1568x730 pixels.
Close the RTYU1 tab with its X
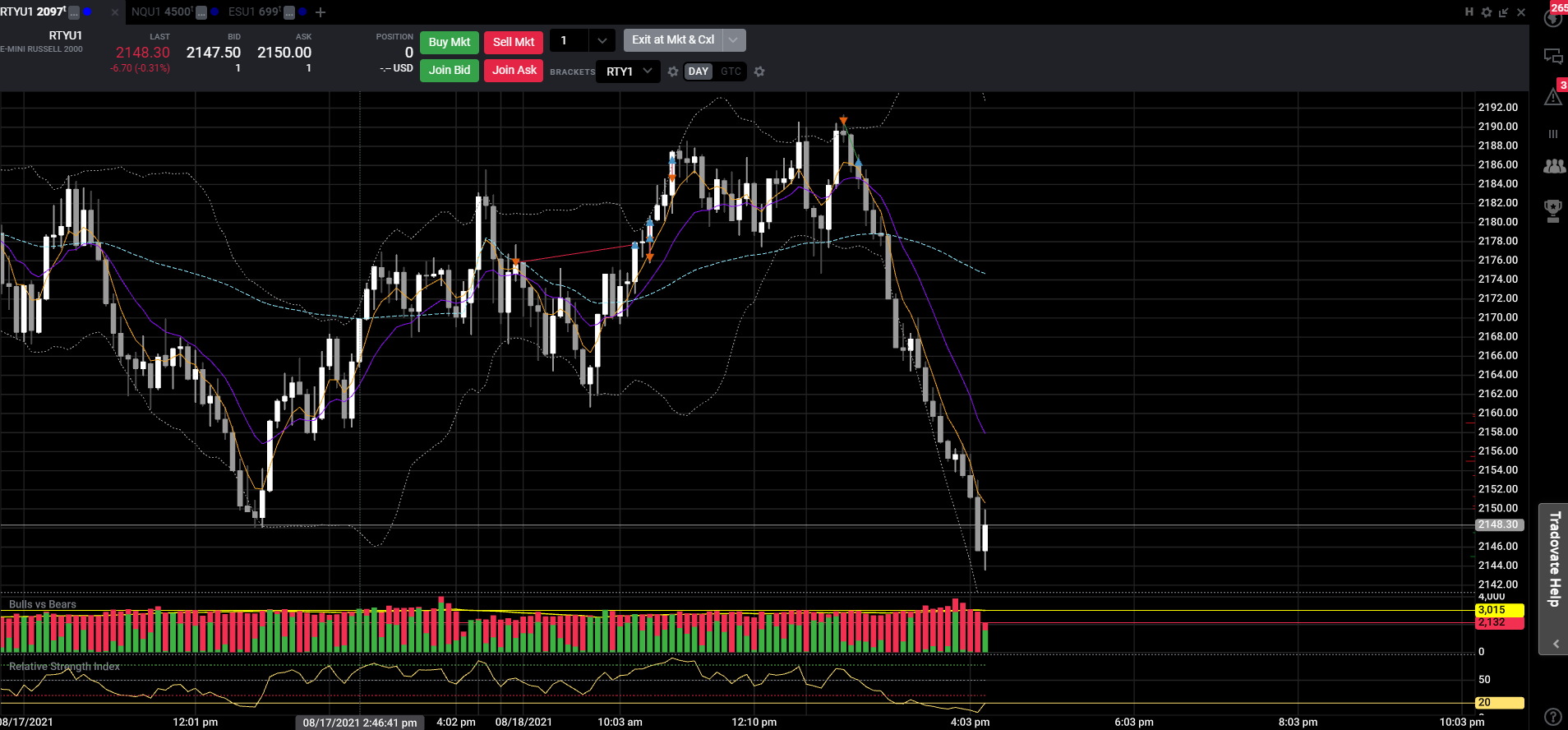click(115, 12)
